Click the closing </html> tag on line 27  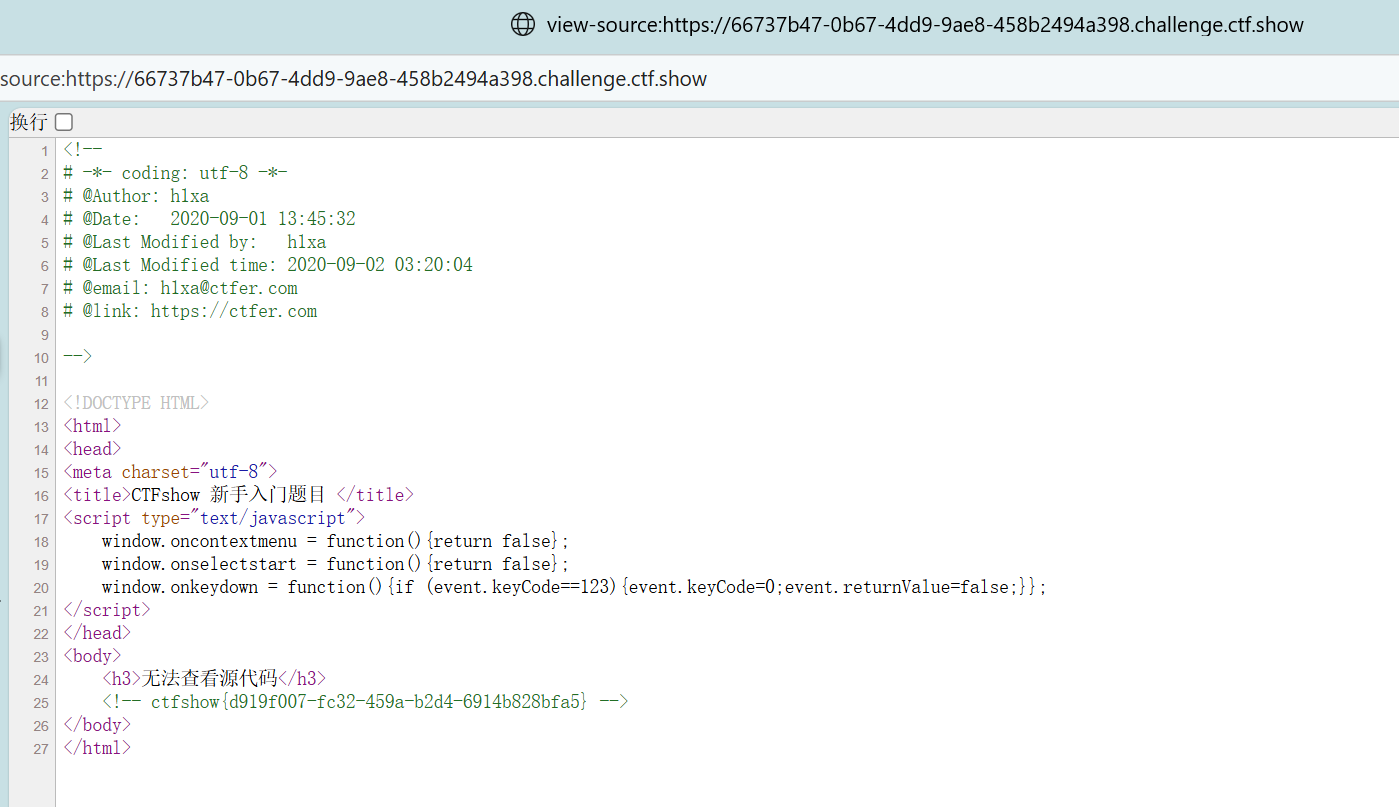(97, 748)
